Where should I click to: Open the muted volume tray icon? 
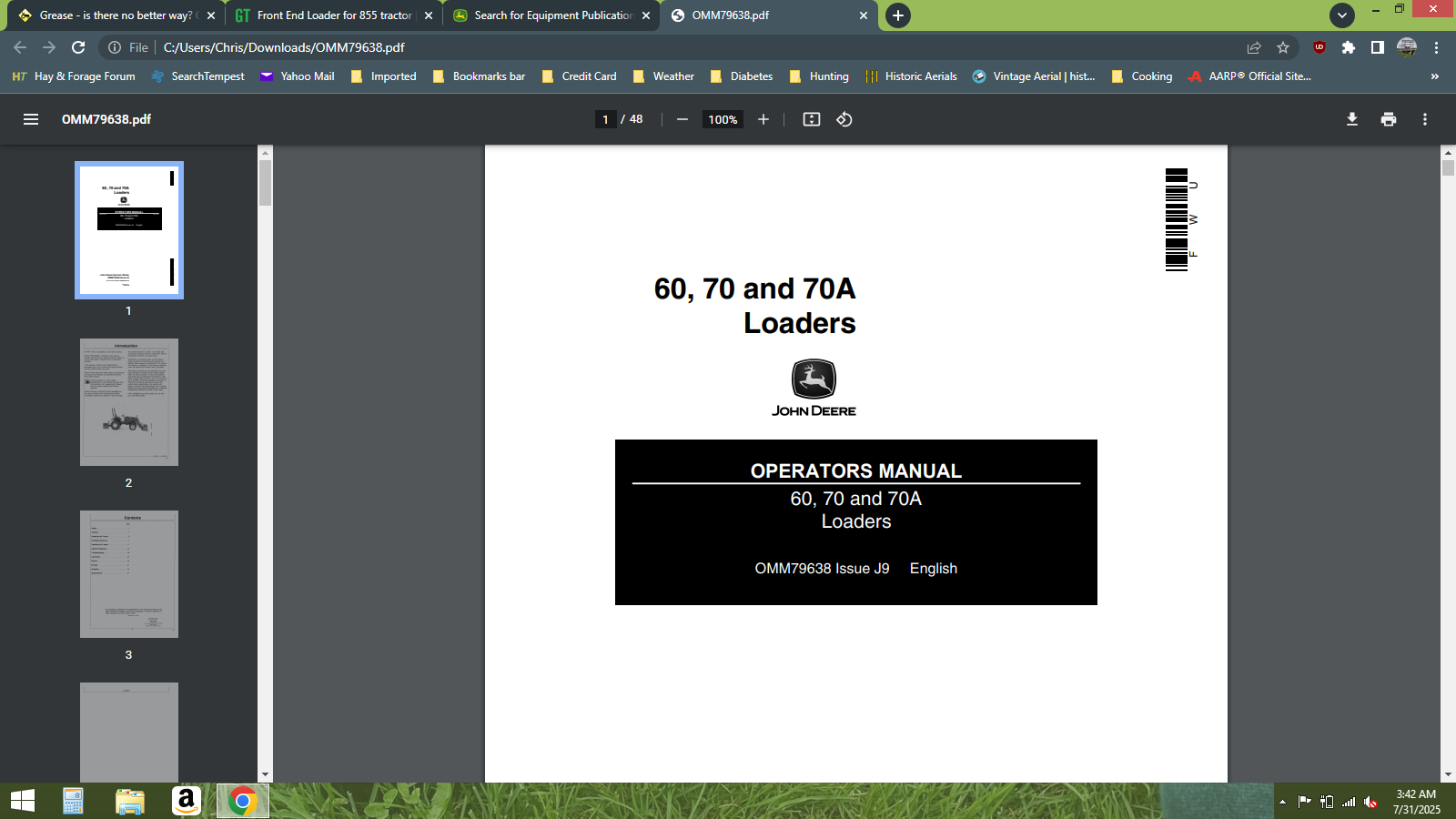[x=1371, y=802]
